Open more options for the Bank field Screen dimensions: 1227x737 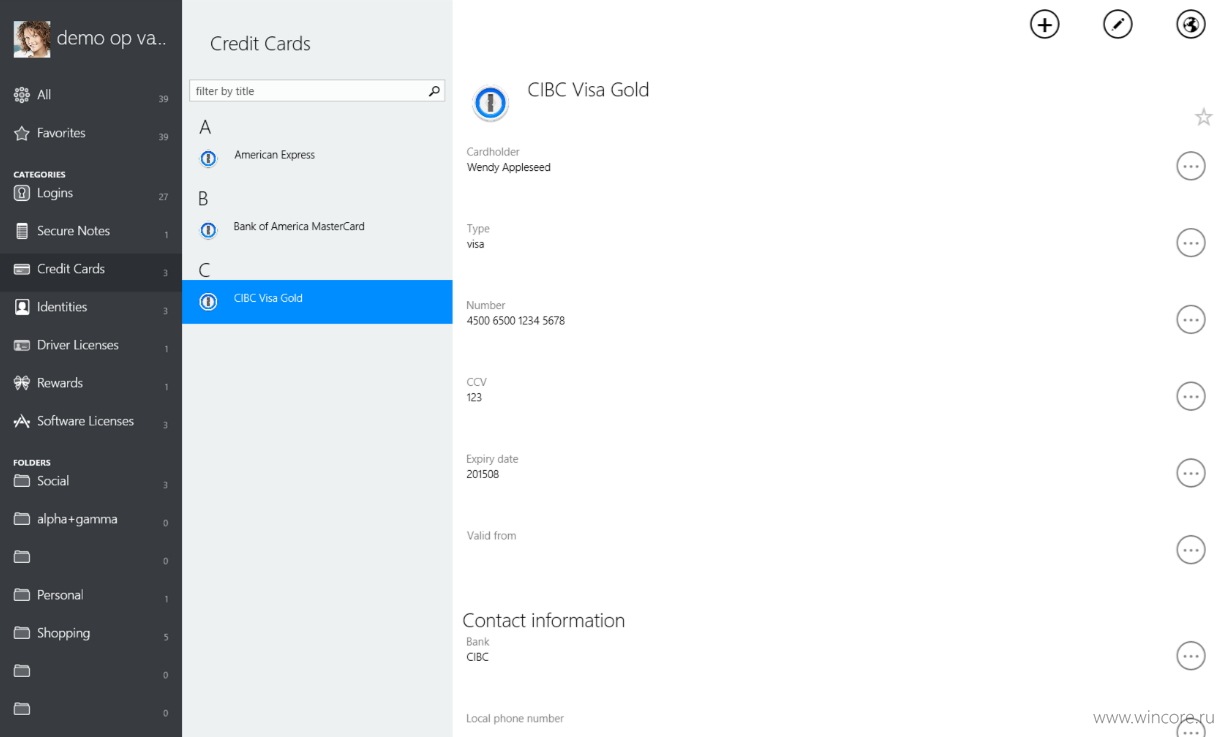tap(1190, 656)
